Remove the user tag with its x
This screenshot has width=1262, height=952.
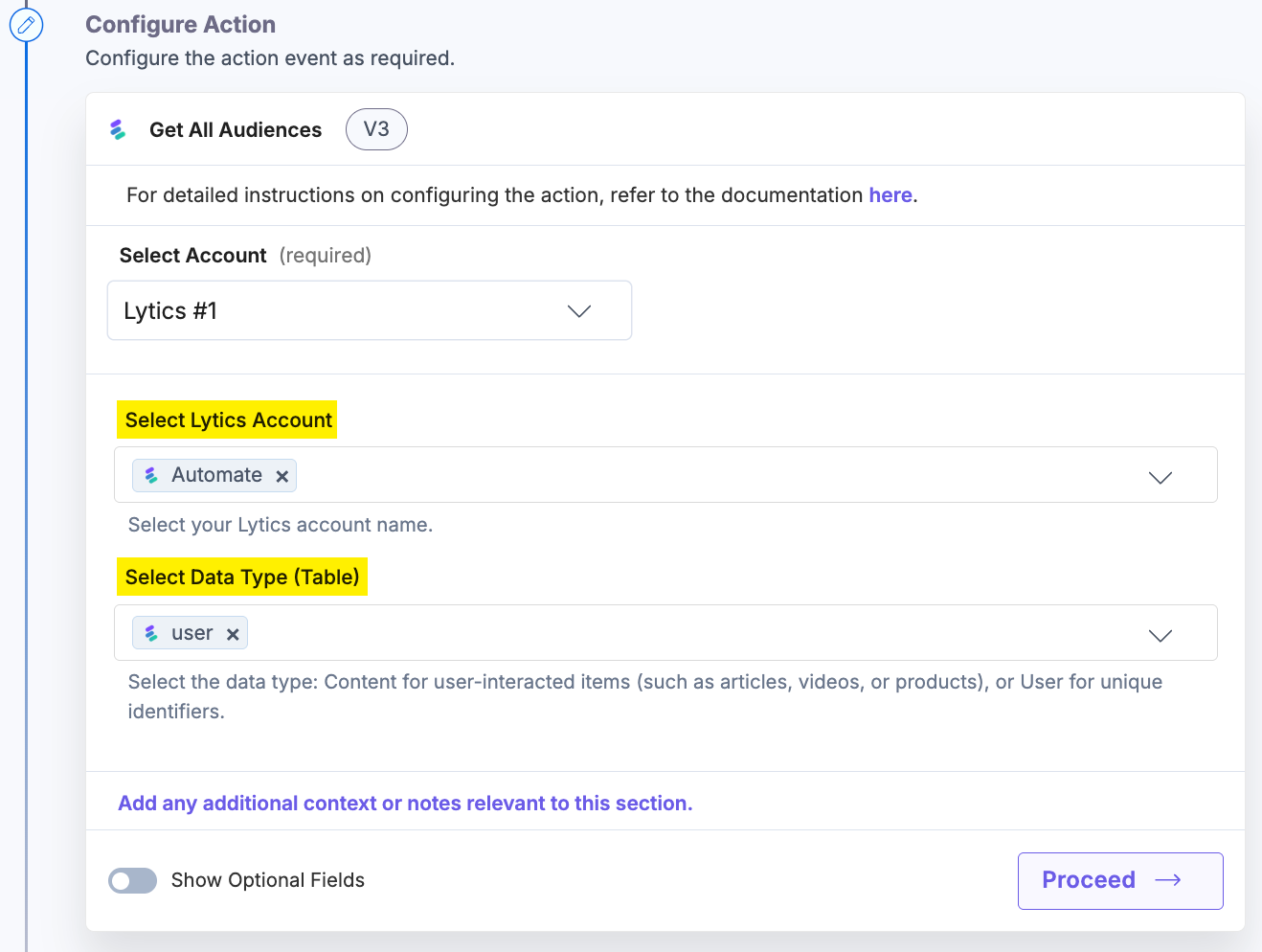[x=233, y=634]
